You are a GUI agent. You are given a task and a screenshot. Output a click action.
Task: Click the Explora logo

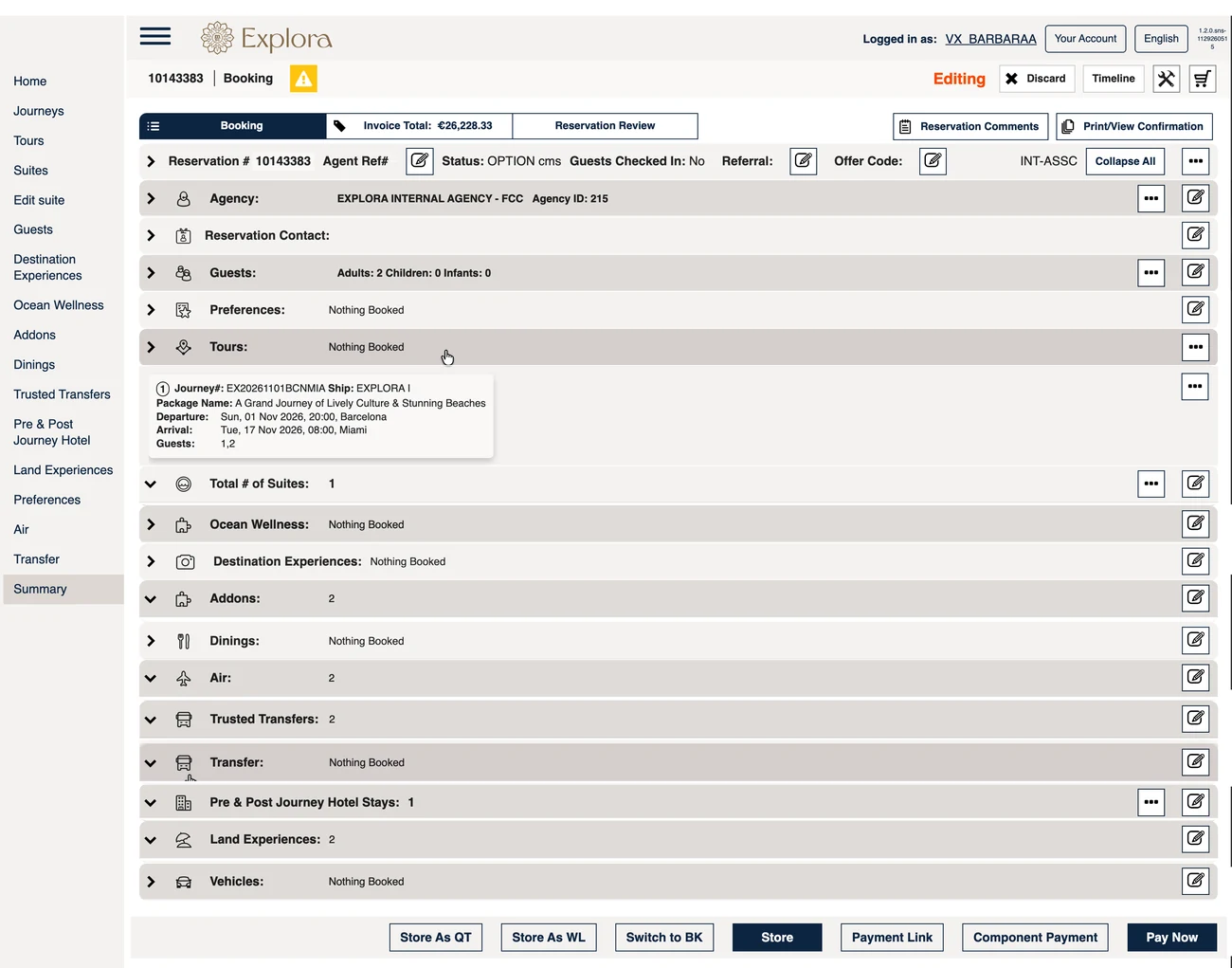pos(266,39)
